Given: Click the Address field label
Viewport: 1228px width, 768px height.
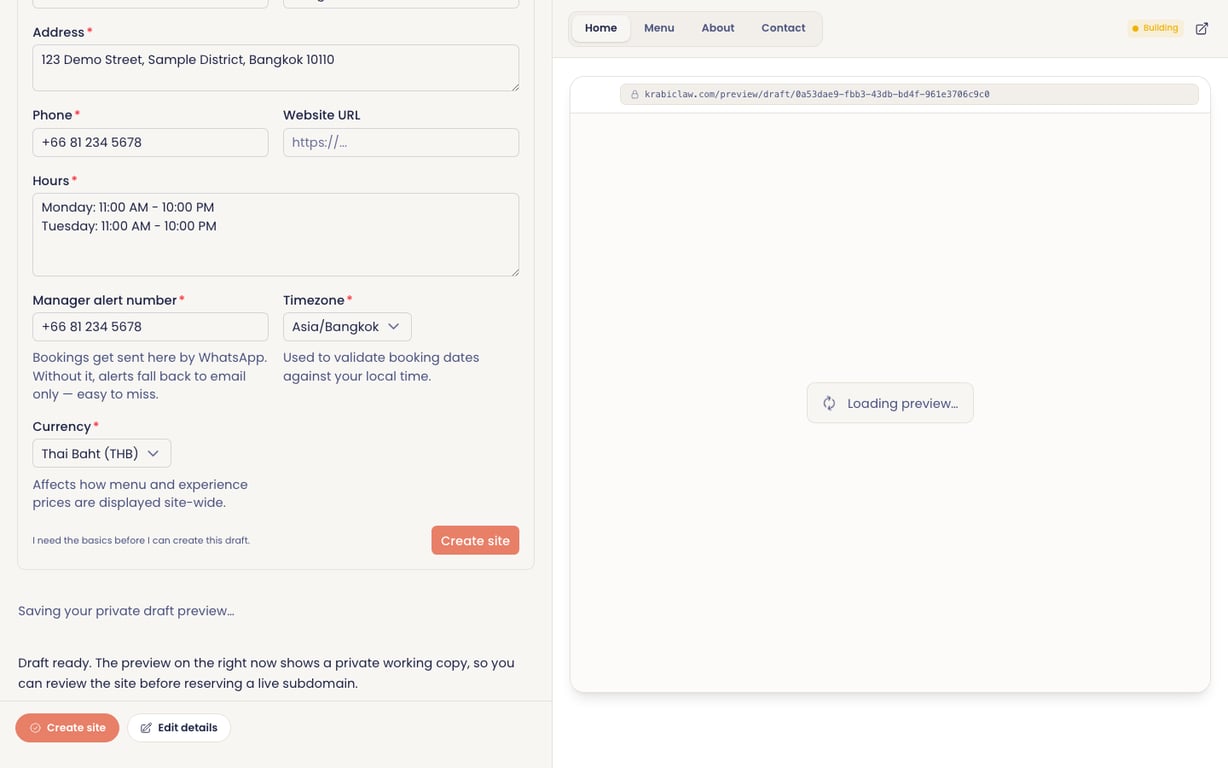Looking at the screenshot, I should point(59,32).
